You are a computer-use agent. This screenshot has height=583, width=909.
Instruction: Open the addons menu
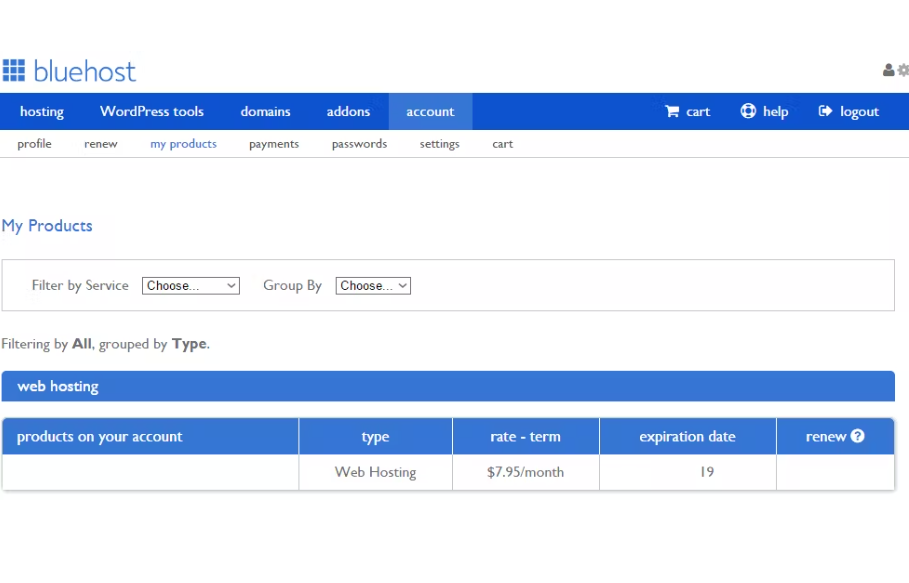click(348, 111)
